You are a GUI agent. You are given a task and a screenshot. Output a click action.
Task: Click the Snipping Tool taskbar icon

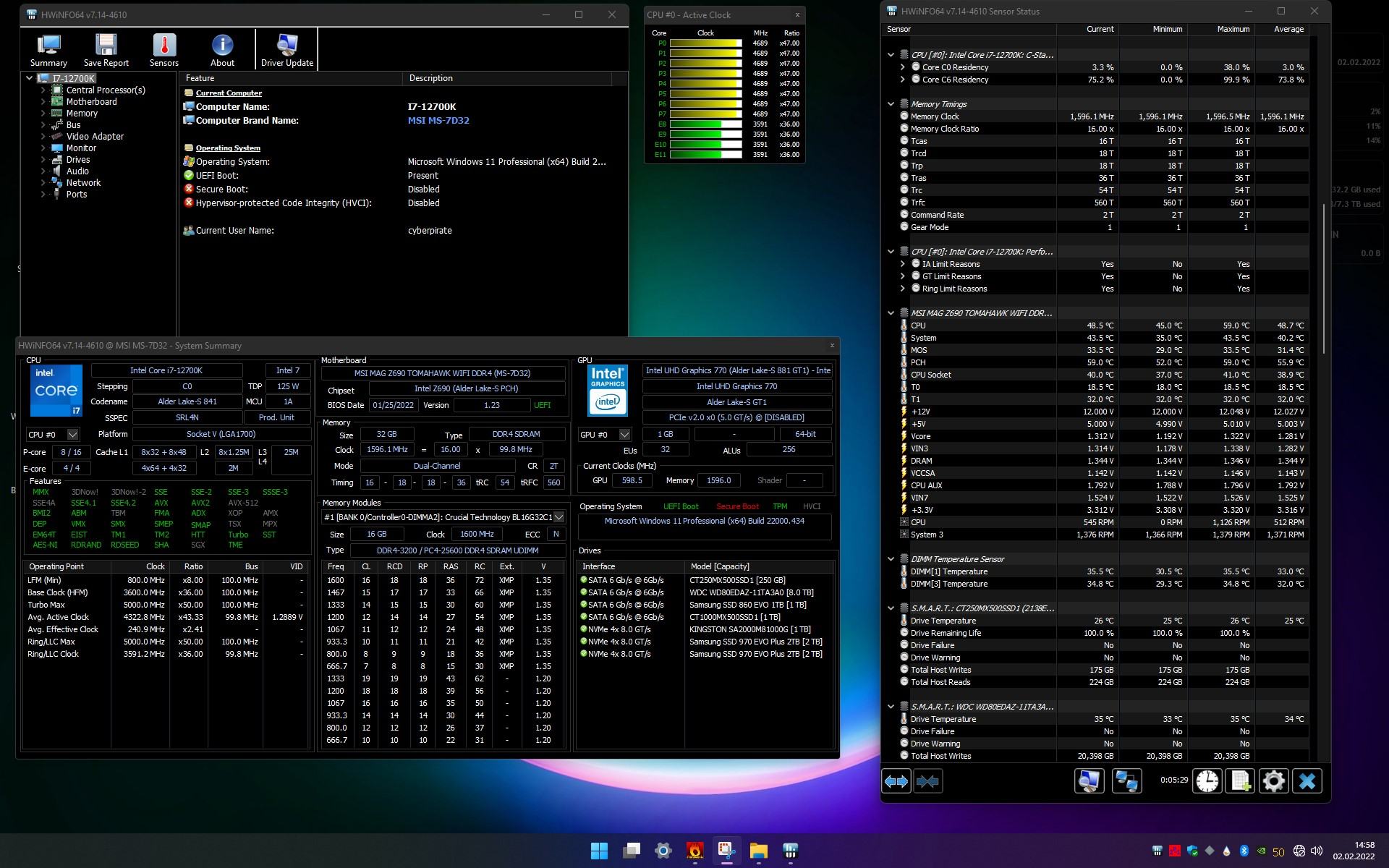(726, 851)
